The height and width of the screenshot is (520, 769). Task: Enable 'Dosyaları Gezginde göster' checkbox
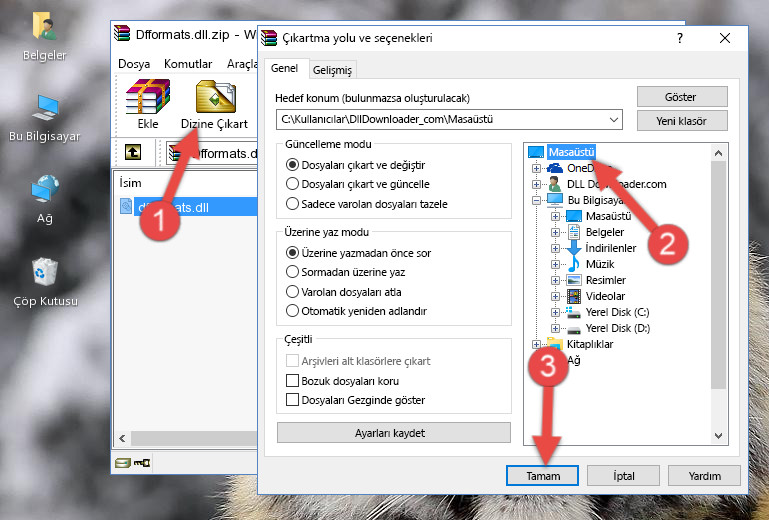292,399
